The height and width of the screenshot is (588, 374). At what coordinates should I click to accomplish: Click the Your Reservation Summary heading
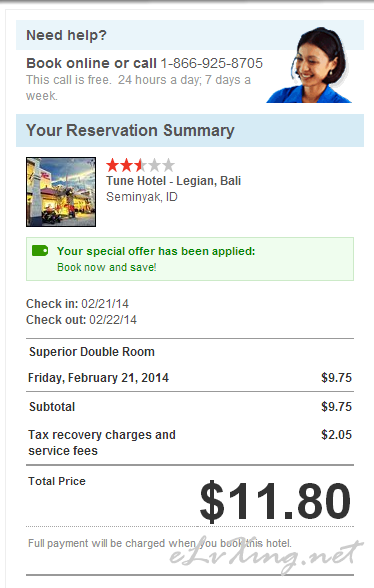(130, 130)
